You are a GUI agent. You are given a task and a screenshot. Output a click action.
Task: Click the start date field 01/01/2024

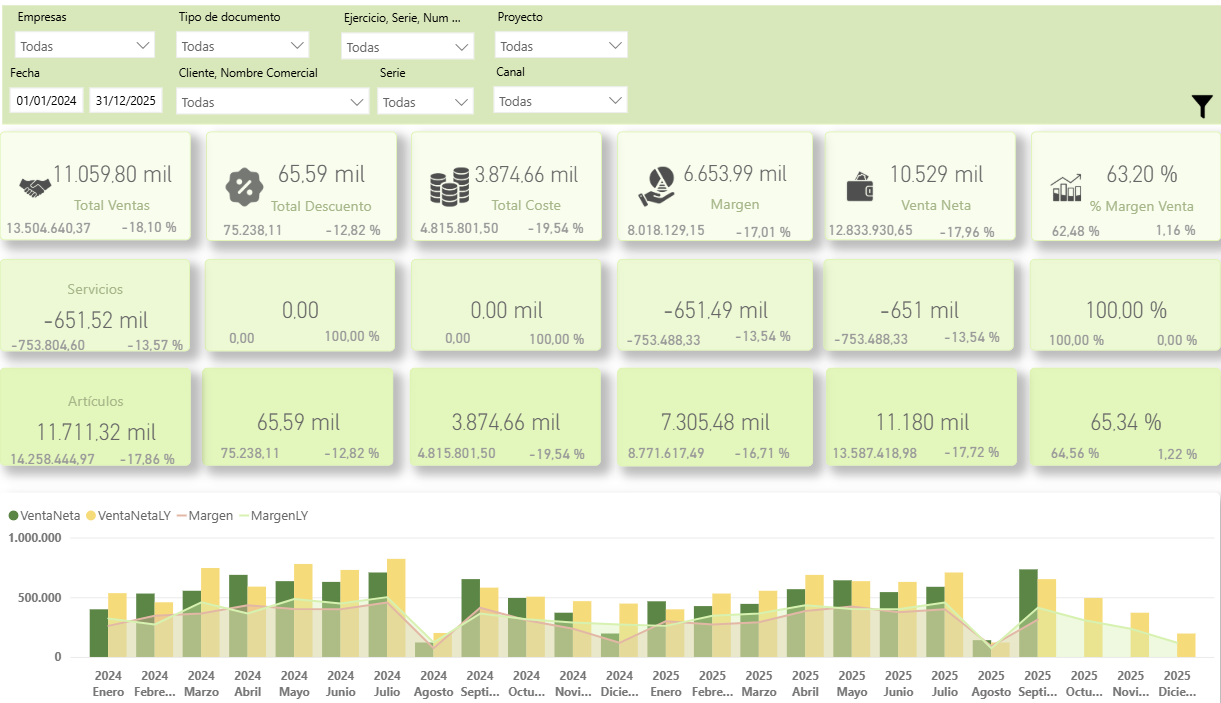[47, 101]
